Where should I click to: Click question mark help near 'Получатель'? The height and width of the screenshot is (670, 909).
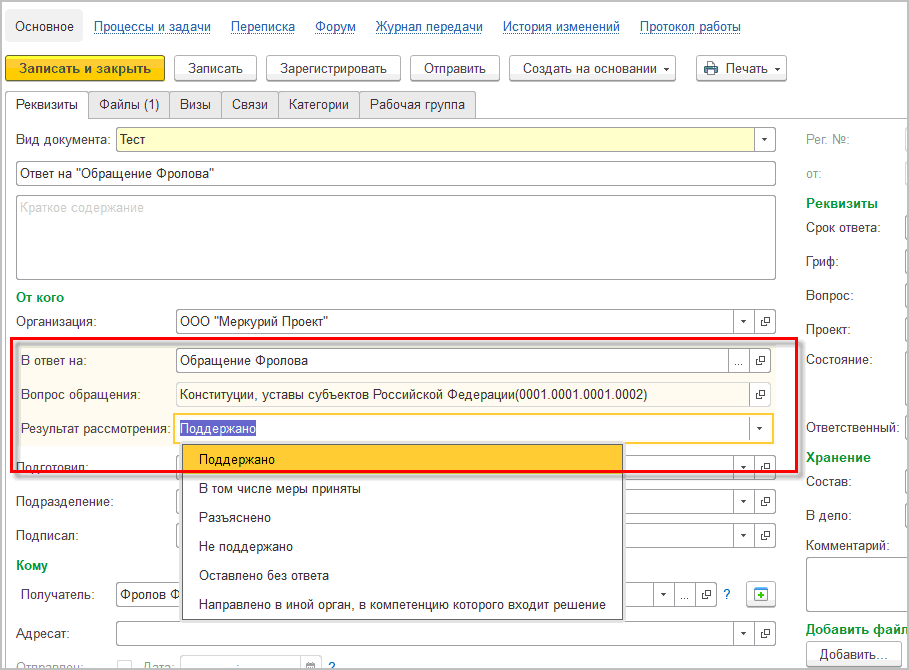coord(727,595)
